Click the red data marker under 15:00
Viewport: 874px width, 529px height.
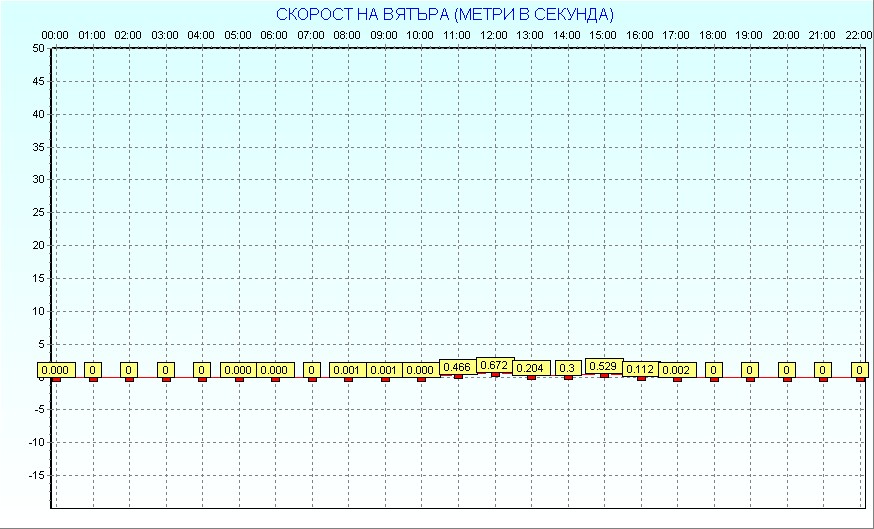pos(604,375)
